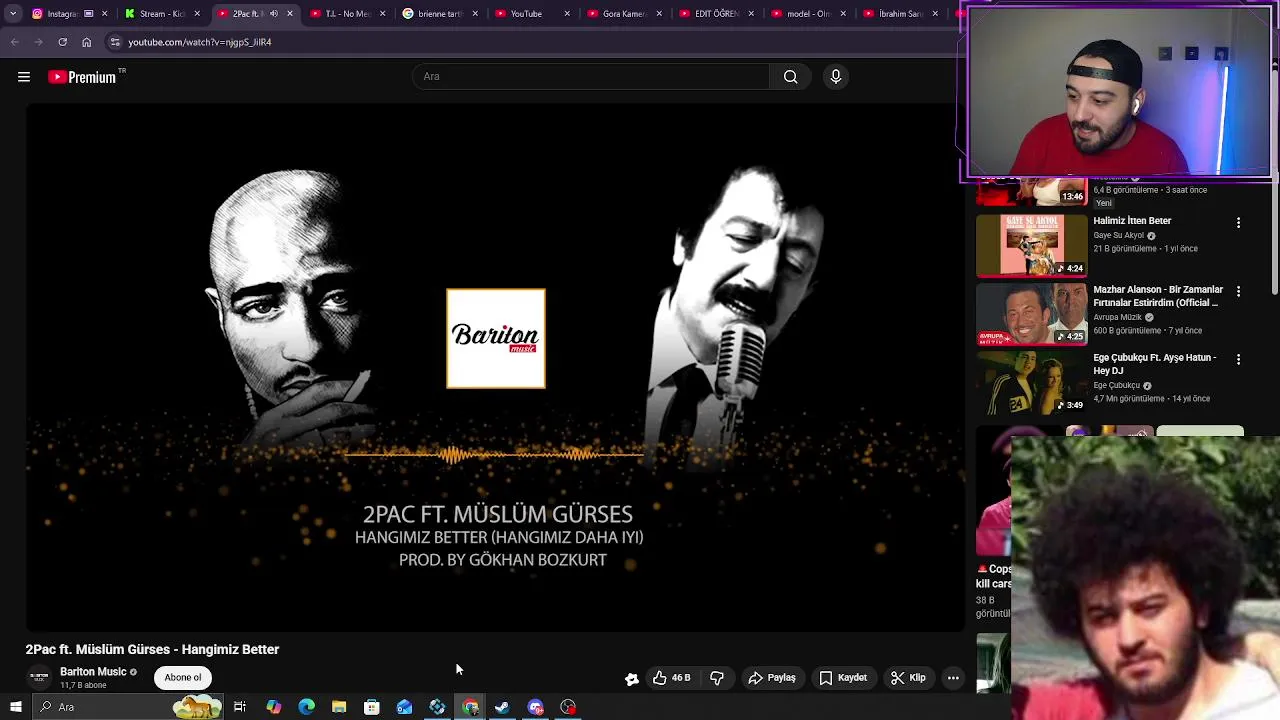Click the extension icon left of like button
Viewport: 1280px width, 720px height.
click(631, 679)
